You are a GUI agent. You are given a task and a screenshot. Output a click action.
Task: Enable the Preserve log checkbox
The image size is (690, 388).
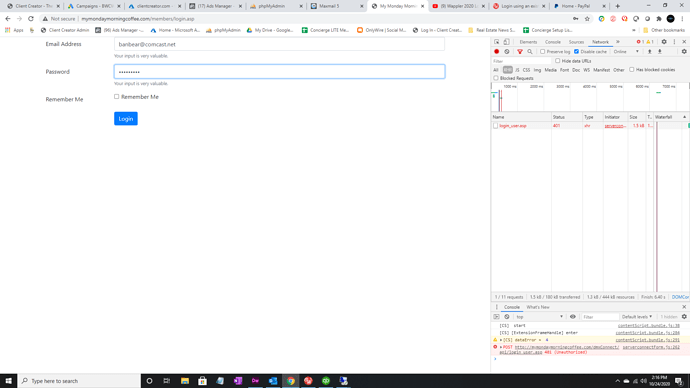point(543,51)
